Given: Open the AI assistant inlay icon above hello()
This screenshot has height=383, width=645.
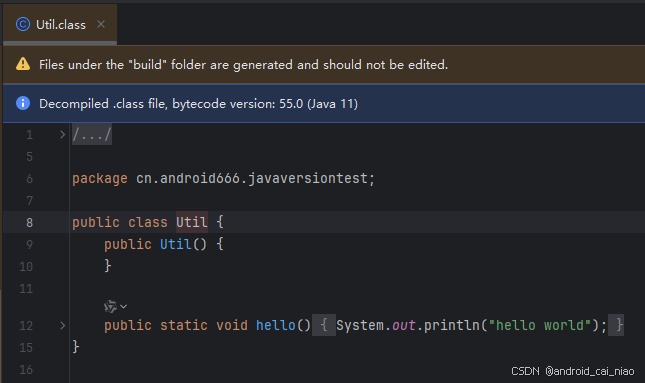Looking at the screenshot, I should (110, 306).
